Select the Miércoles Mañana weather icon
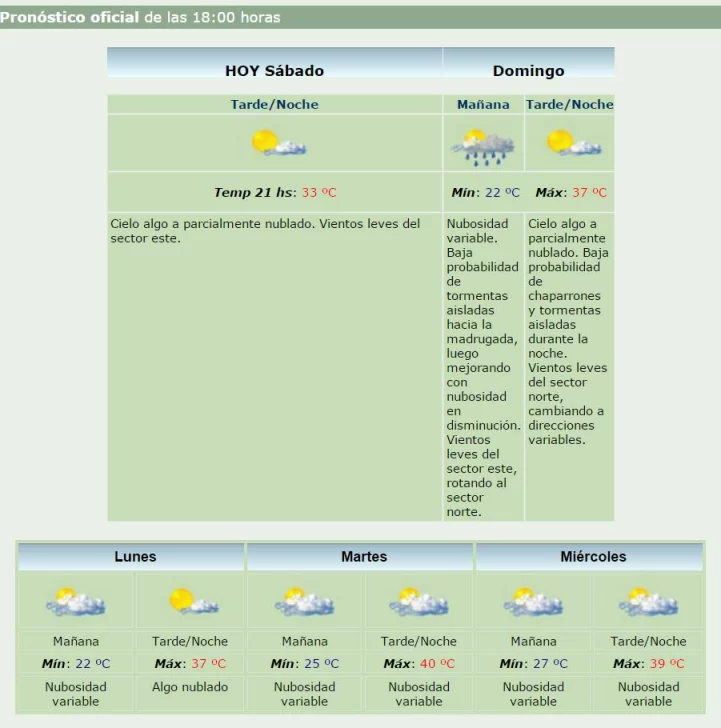The height and width of the screenshot is (728, 721). pos(533,602)
